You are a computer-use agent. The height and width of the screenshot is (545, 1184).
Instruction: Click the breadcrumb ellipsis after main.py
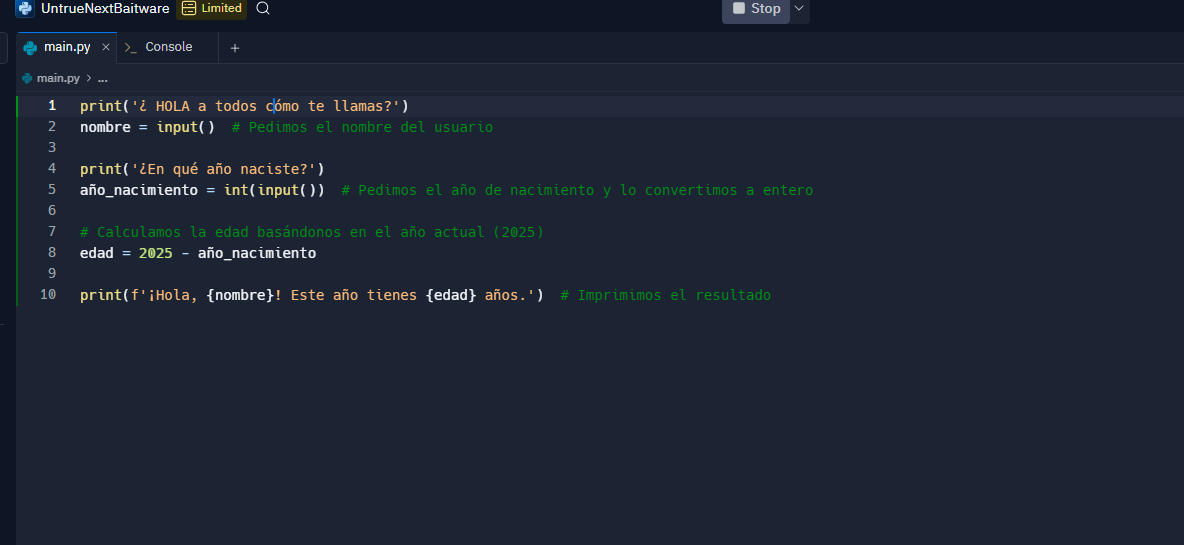[103, 78]
